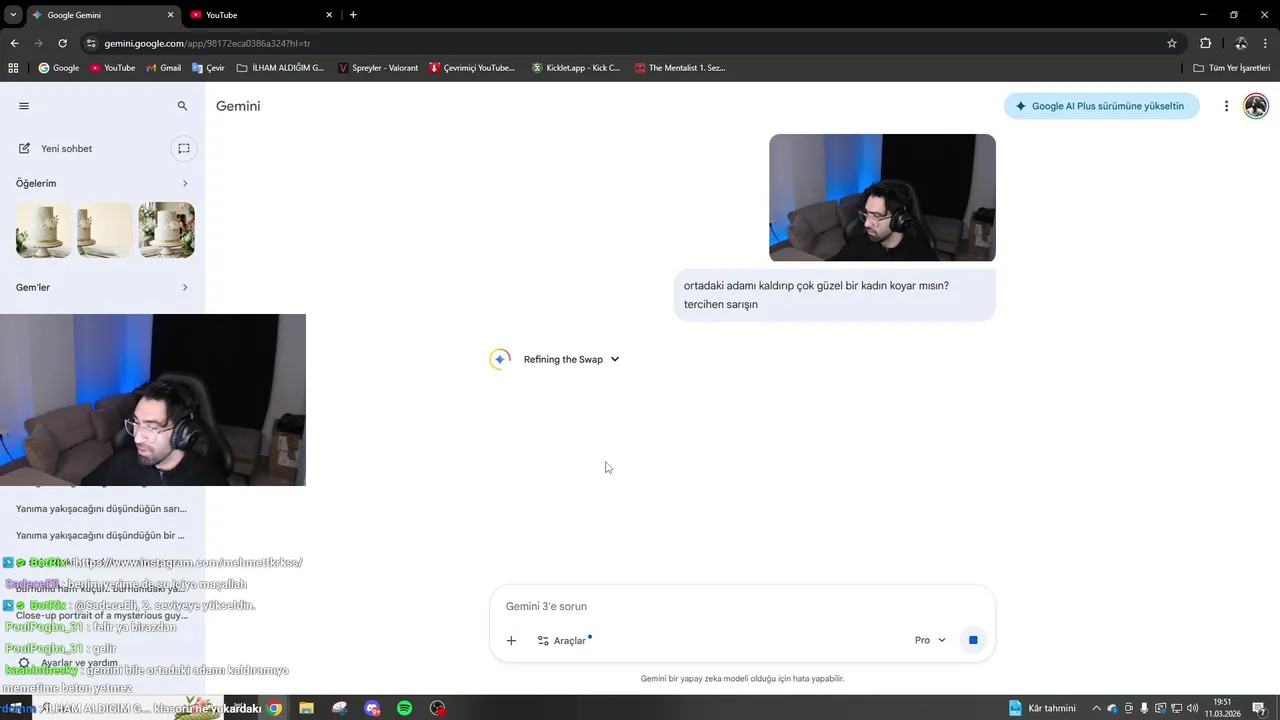1280x720 pixels.
Task: Open the Spreyler - Valorant bookmark
Action: [378, 68]
